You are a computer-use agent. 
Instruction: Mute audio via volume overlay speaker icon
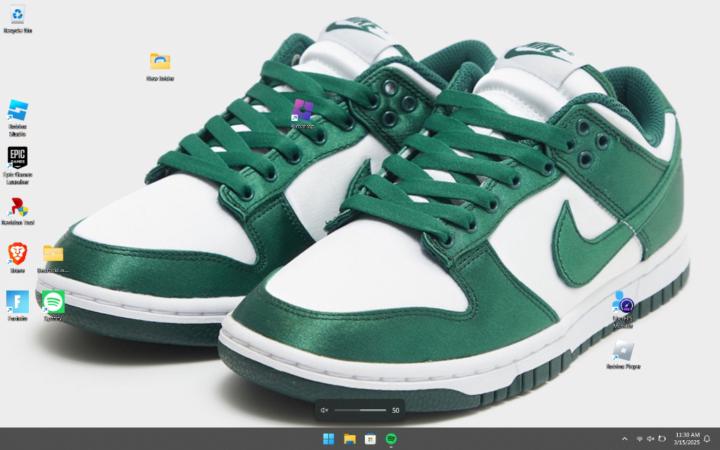click(x=324, y=410)
